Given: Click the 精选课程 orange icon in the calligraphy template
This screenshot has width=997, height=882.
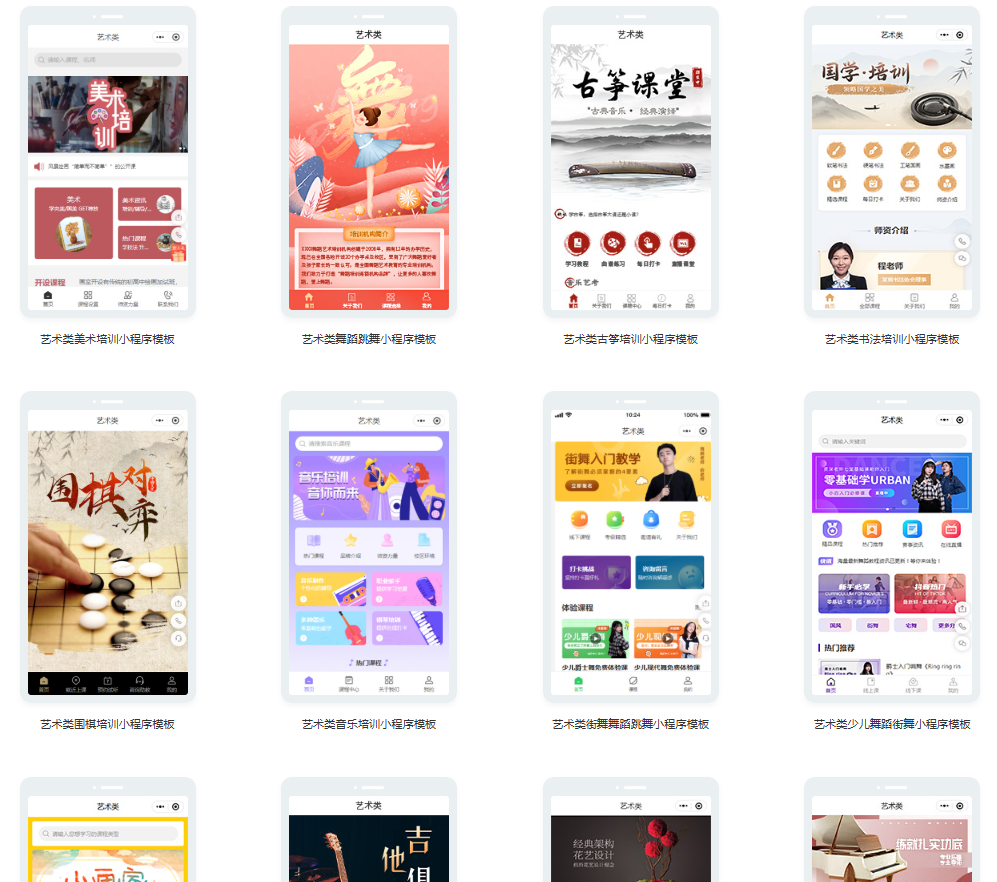Looking at the screenshot, I should pos(835,184).
